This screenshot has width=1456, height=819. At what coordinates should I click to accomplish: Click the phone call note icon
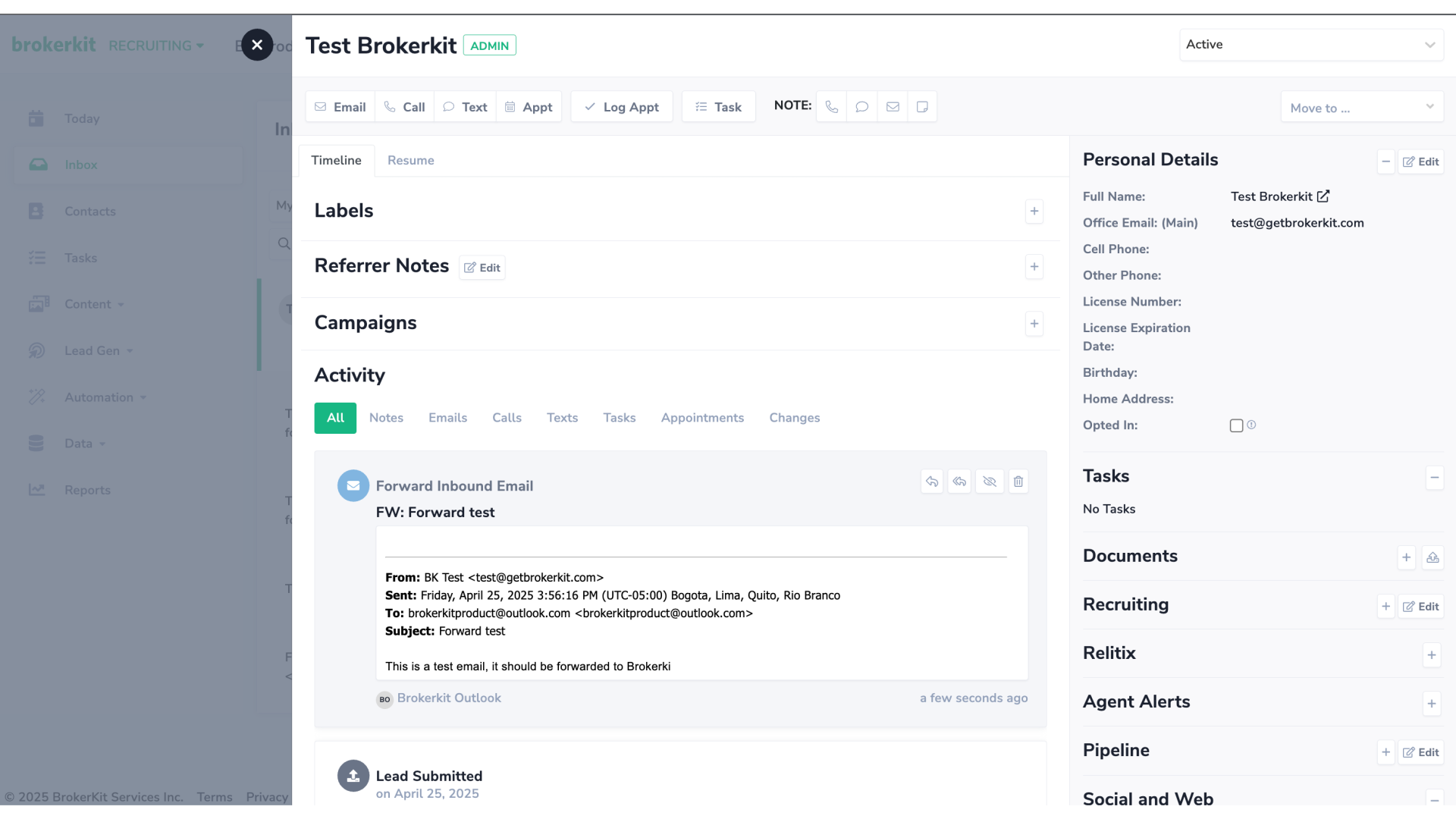pyautogui.click(x=832, y=107)
